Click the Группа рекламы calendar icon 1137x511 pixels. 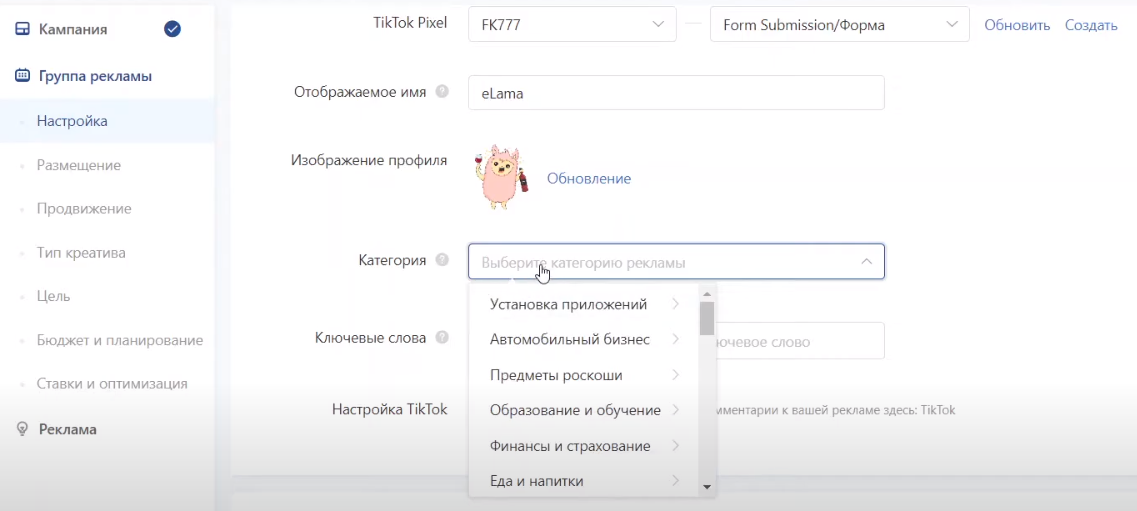pos(22,75)
